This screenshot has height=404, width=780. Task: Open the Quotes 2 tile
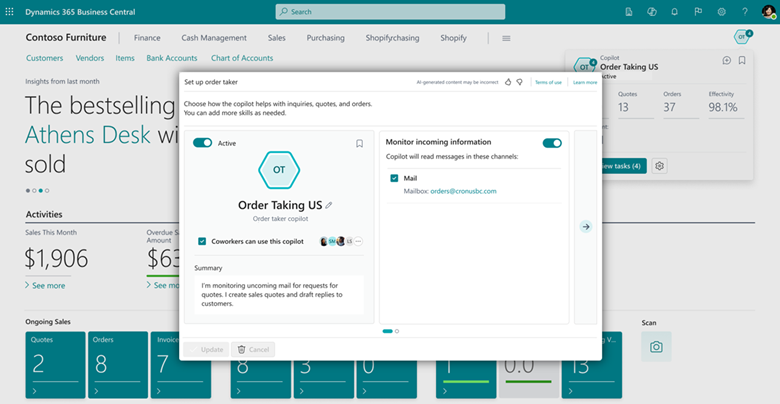(x=55, y=365)
